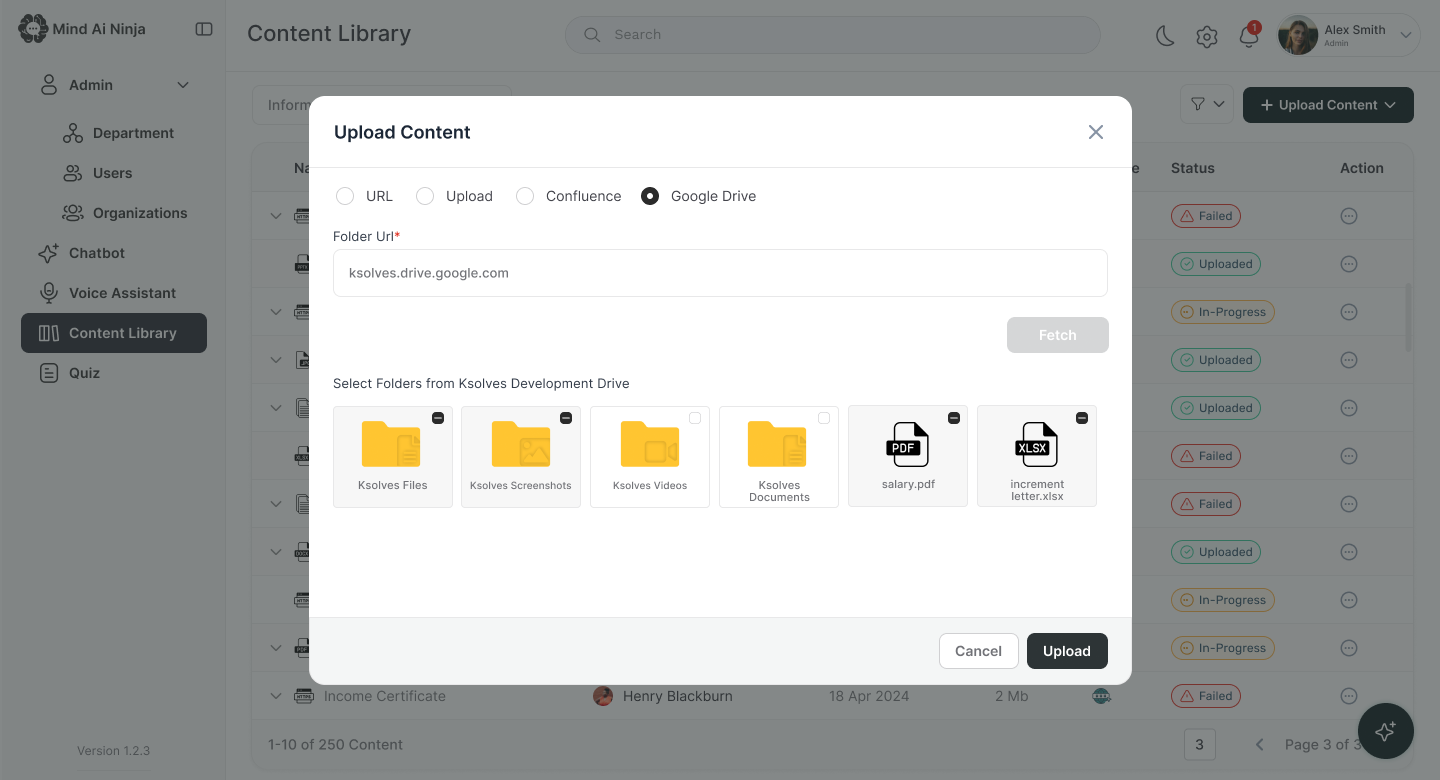
Task: Click the Upload button in dialog footer
Action: [1066, 651]
